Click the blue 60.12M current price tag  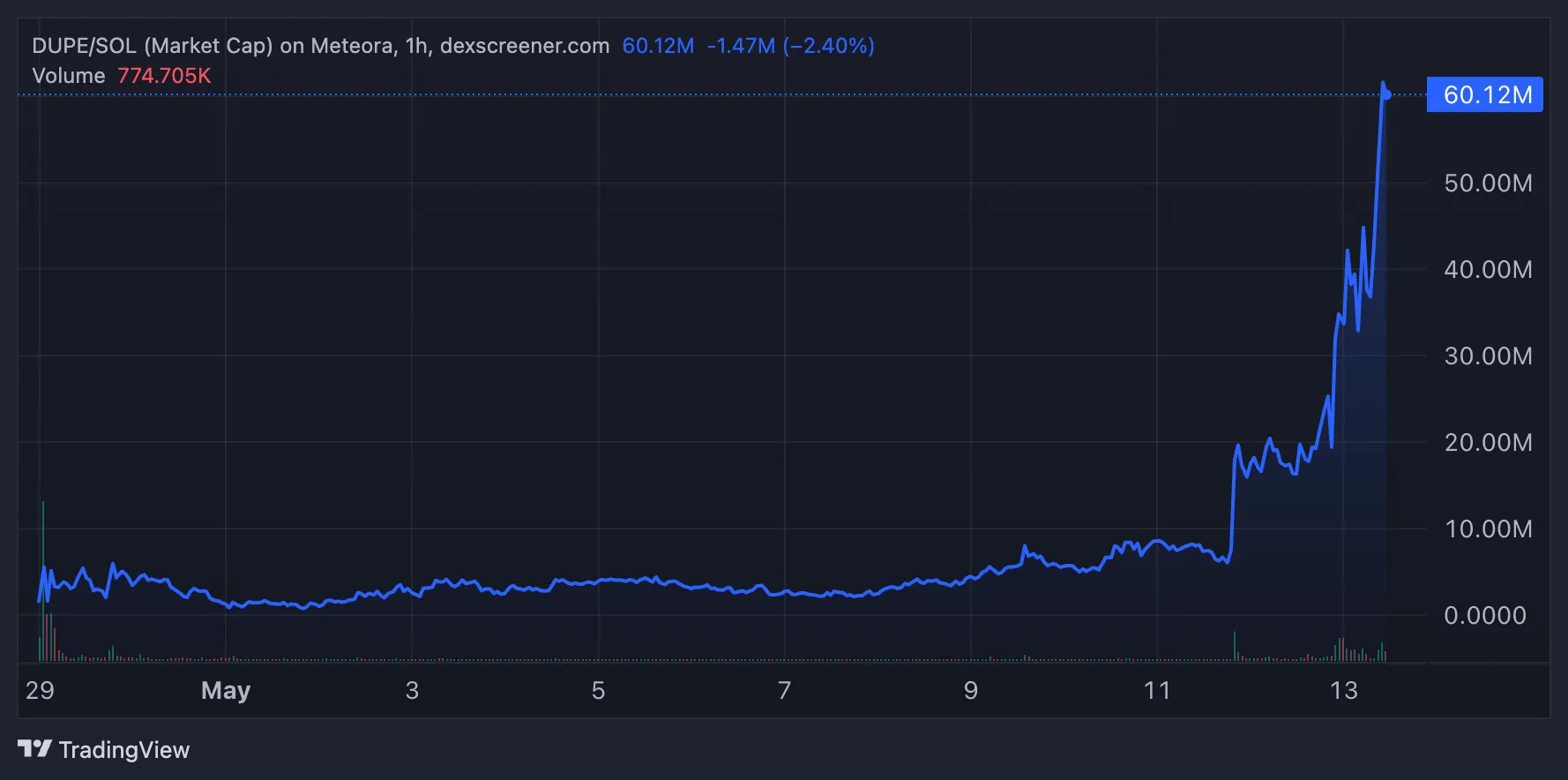pos(1484,94)
